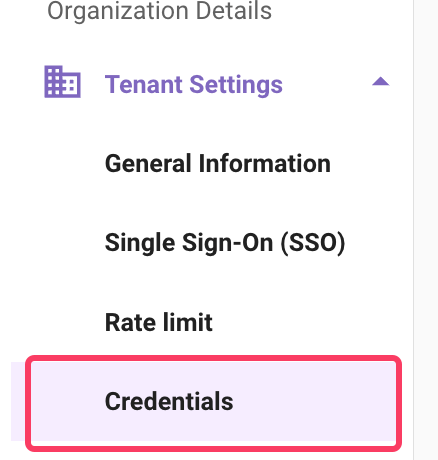Viewport: 438px width, 460px height.
Task: Select General Information under Tenant Settings
Action: click(218, 163)
